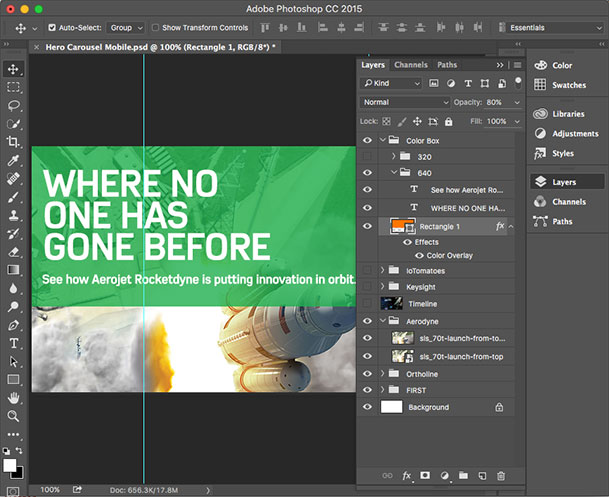Click the fx add layer style icon
Screen dimensions: 609x497
(407, 476)
